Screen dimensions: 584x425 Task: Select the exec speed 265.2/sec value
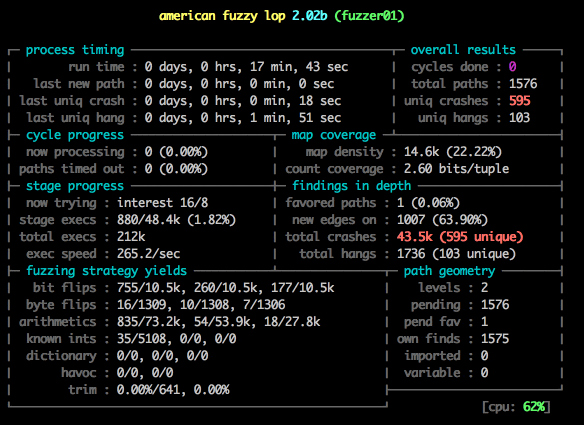[148, 254]
